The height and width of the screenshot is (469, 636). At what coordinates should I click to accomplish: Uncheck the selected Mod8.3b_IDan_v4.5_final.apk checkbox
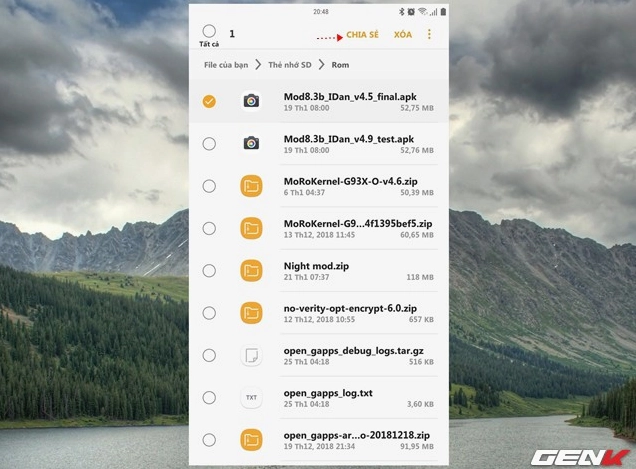click(x=208, y=101)
